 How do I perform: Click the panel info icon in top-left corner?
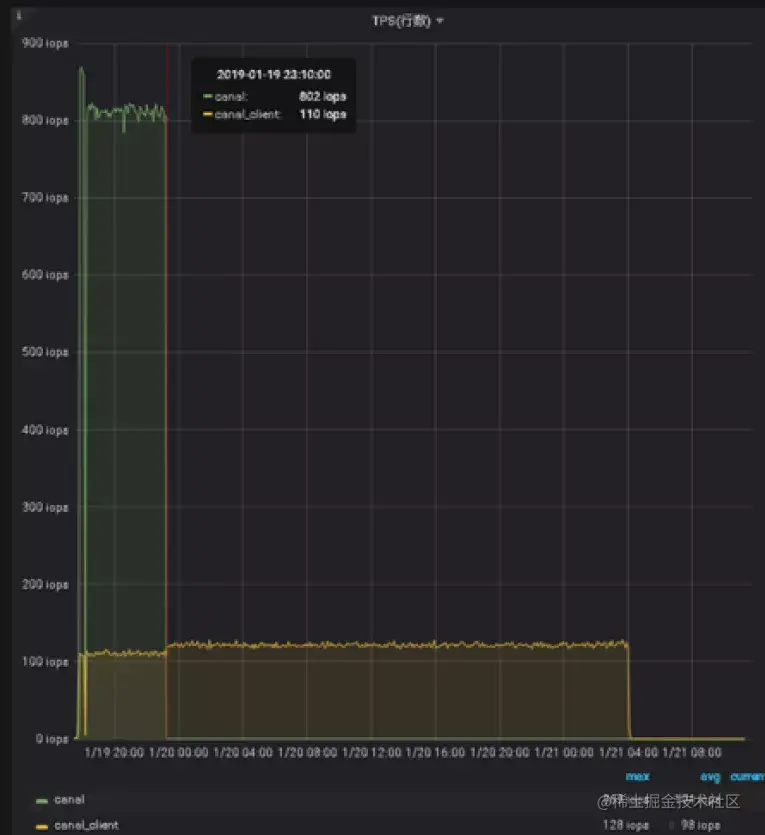pyautogui.click(x=19, y=15)
